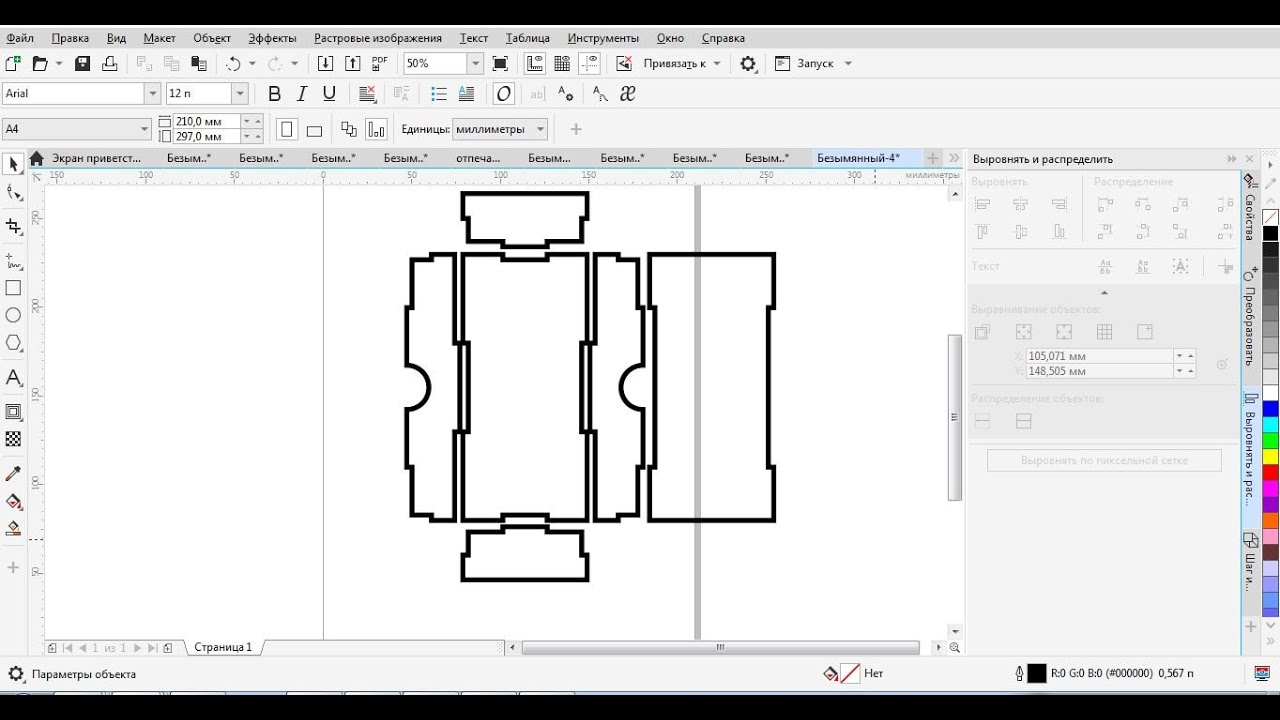
Task: Expand the Arial font list
Action: pos(153,94)
